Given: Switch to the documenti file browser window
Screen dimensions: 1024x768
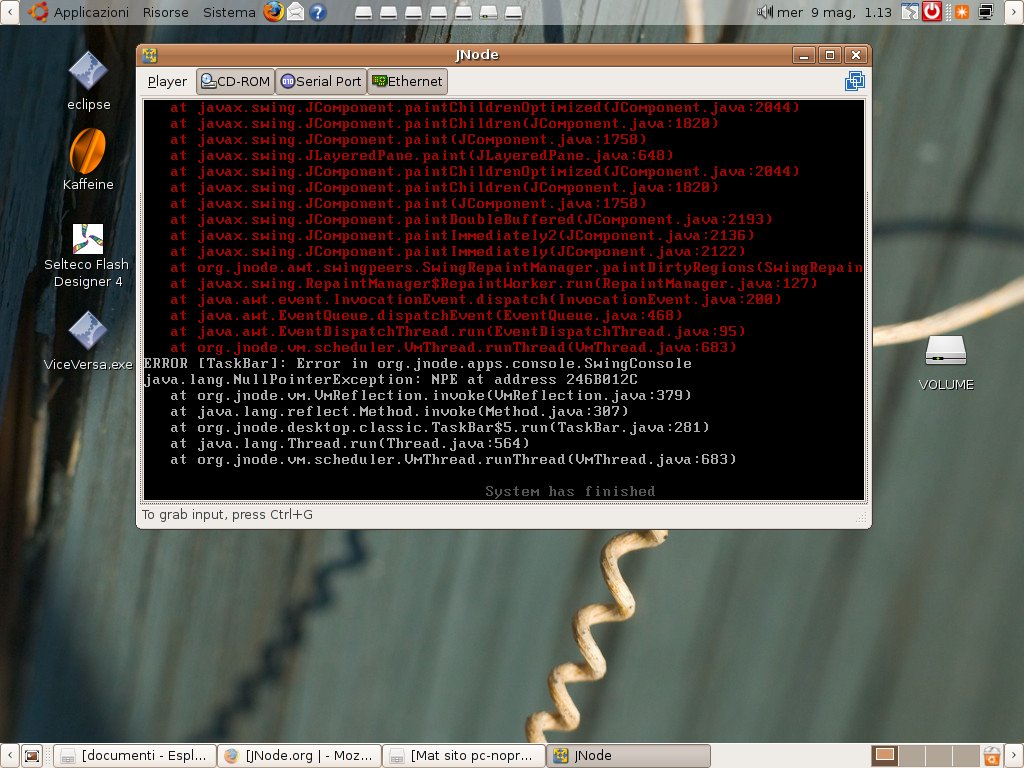Looking at the screenshot, I should point(133,755).
